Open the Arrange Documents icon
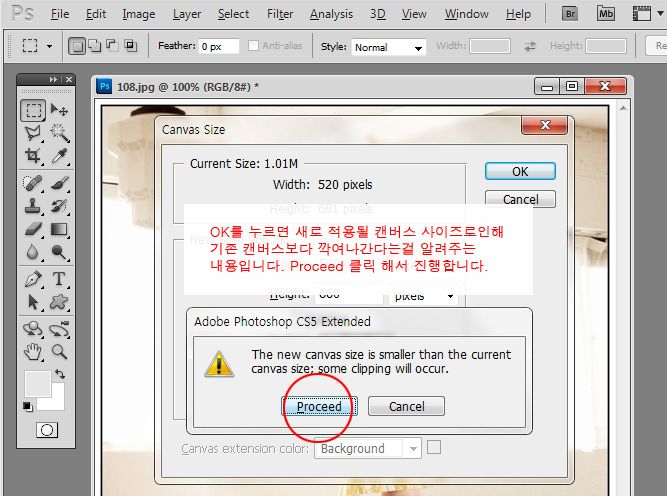667x496 pixels. tap(642, 14)
